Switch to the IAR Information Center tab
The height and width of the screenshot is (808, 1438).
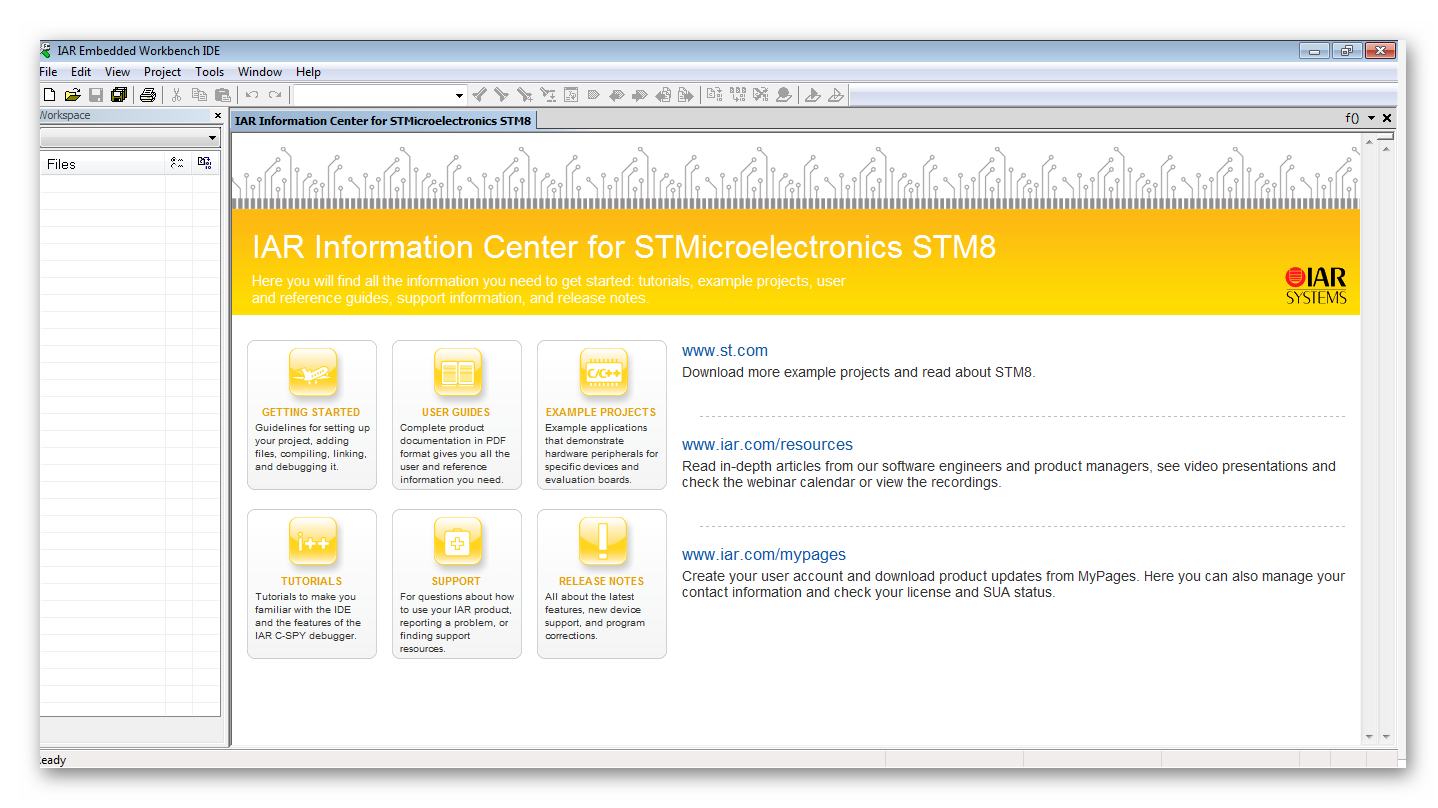click(383, 119)
